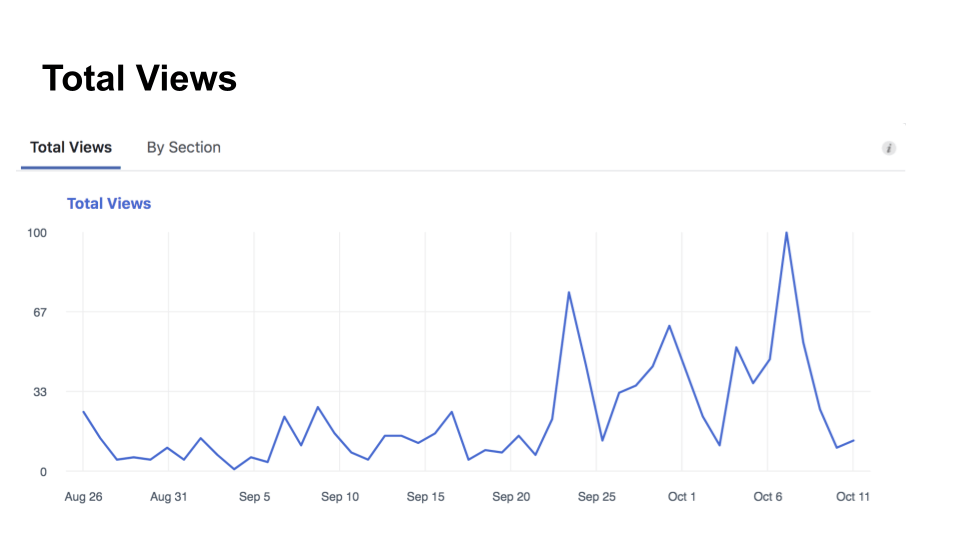This screenshot has height=540, width=960.
Task: Click the Sep 5 date label
Action: (x=254, y=497)
